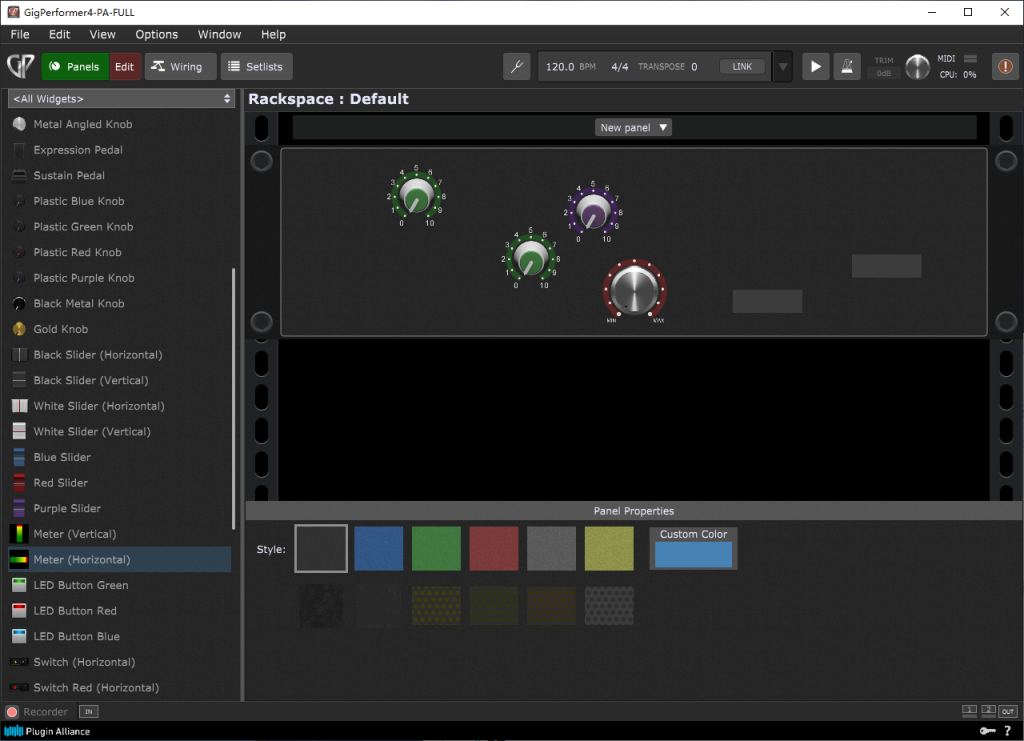
Task: Select the Red Slider widget
Action: tap(121, 482)
